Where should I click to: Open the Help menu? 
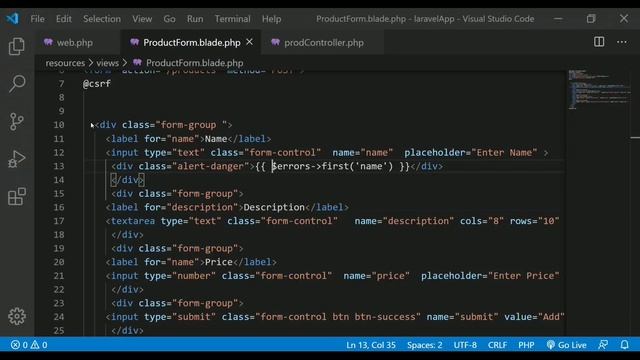(271, 19)
